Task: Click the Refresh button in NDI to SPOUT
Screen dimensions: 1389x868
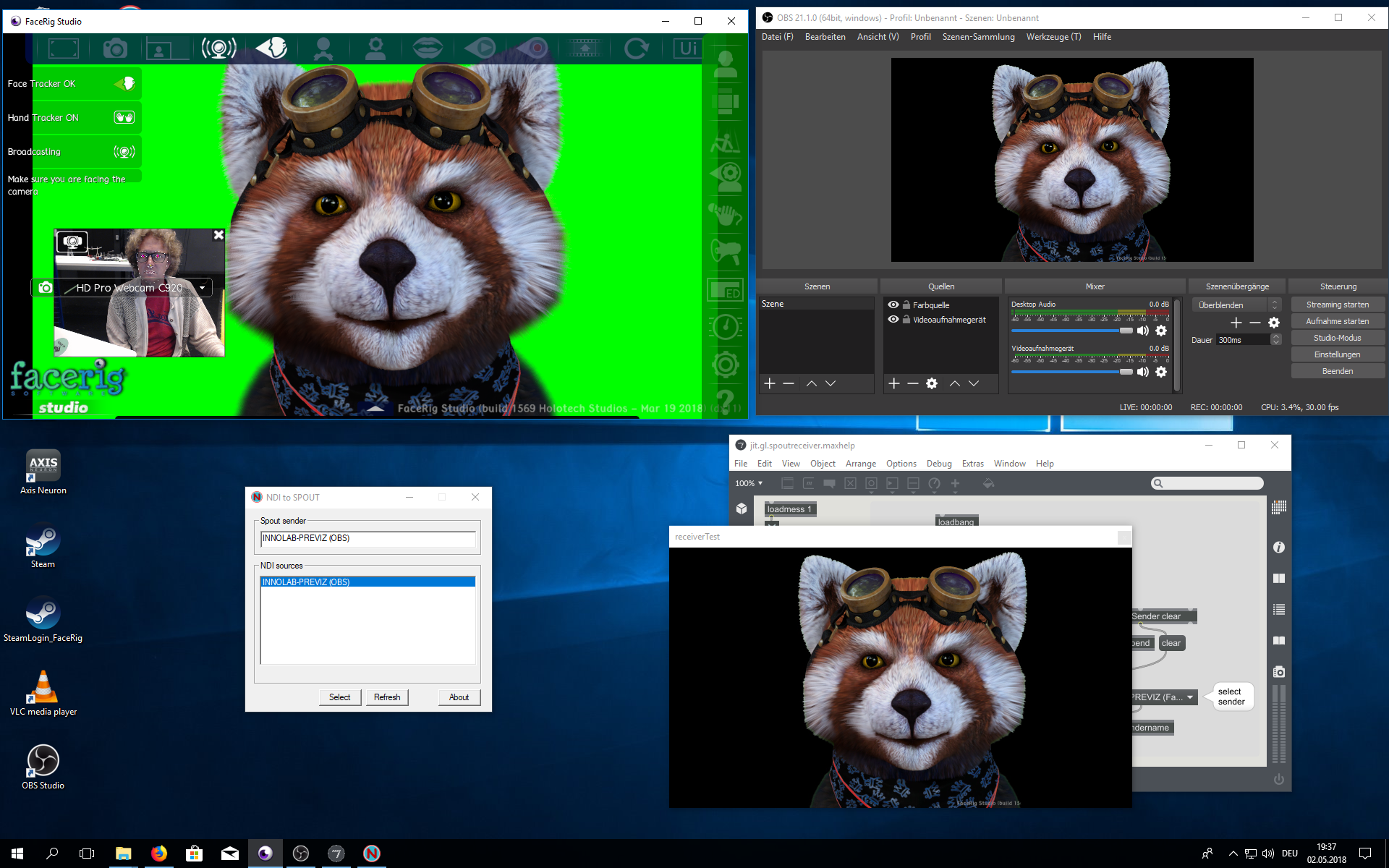Action: pyautogui.click(x=387, y=697)
